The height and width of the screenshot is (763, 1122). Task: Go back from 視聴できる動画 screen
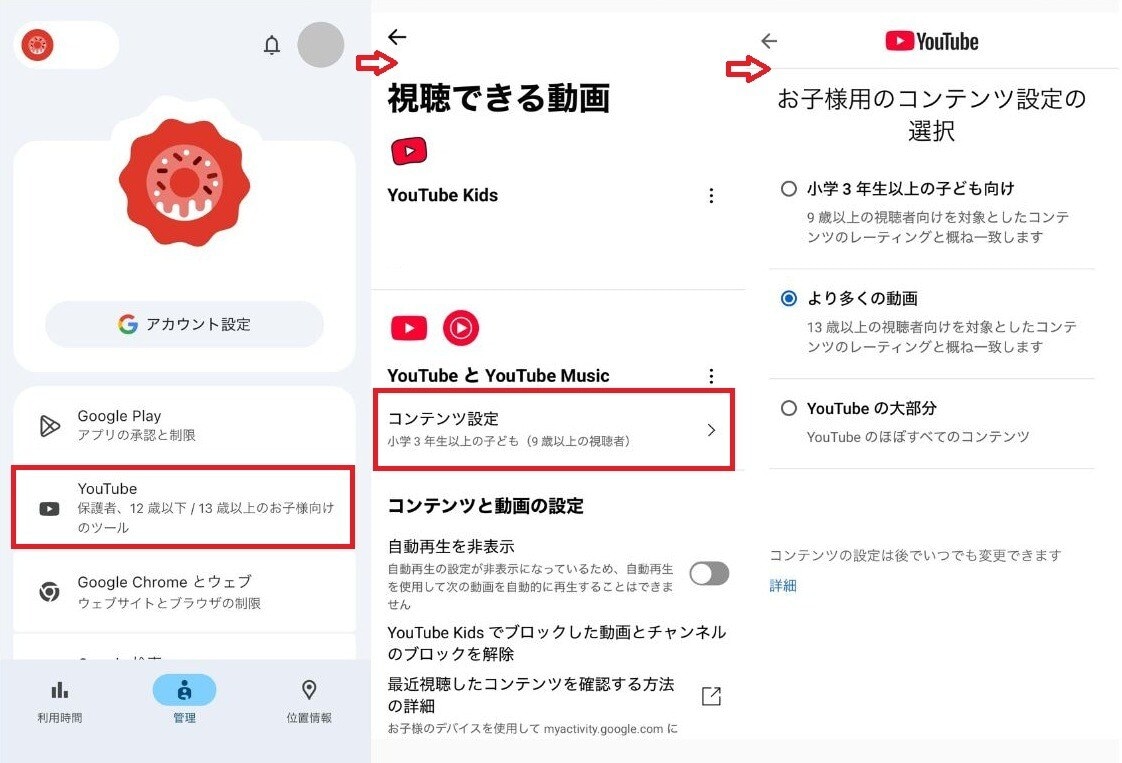(397, 37)
